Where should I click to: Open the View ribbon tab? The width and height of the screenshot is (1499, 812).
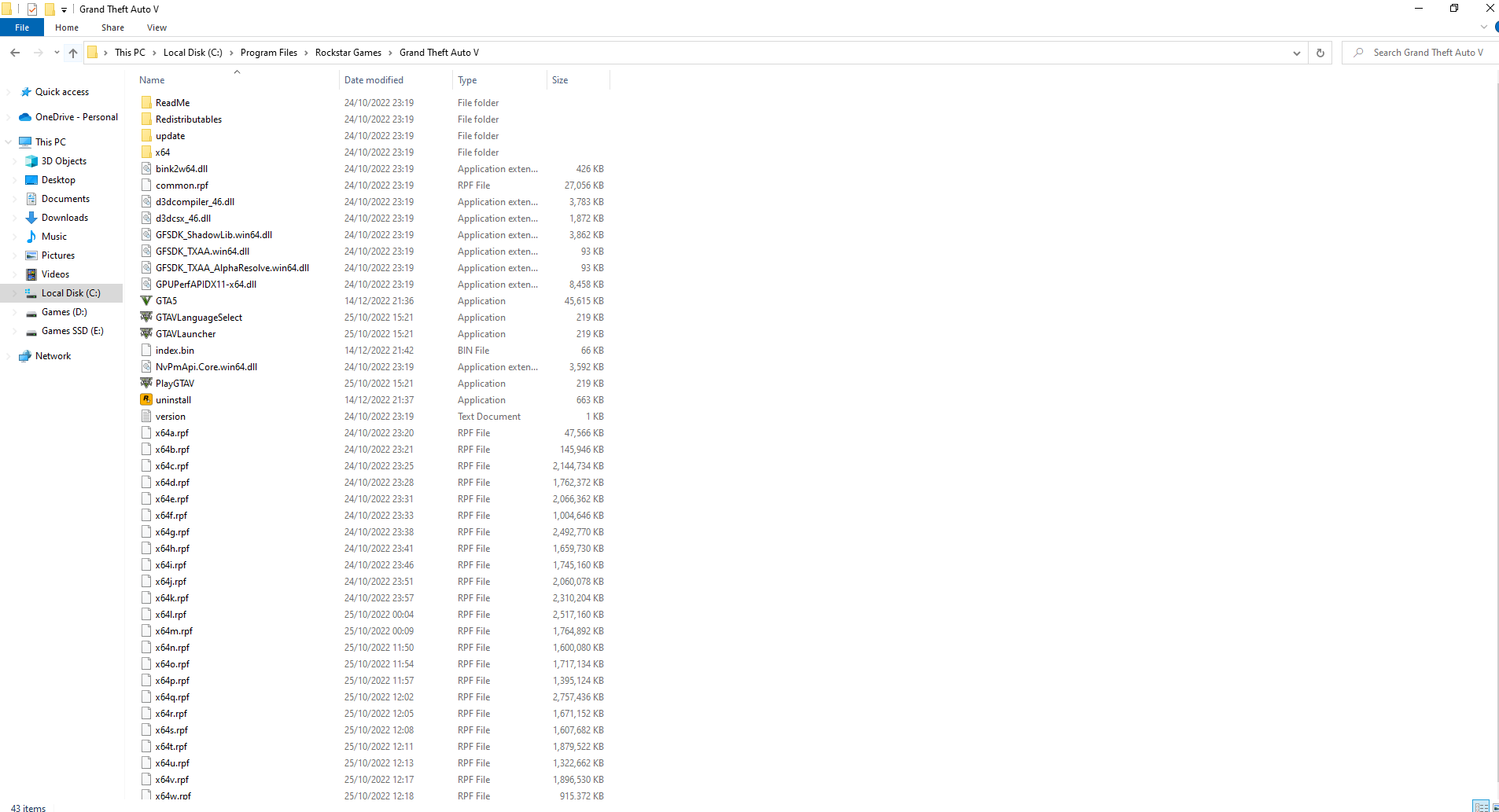click(x=157, y=28)
